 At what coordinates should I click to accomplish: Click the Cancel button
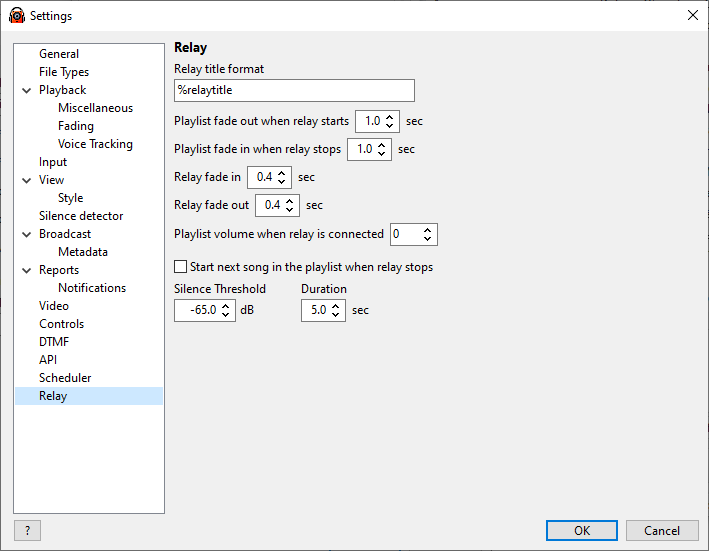click(662, 530)
